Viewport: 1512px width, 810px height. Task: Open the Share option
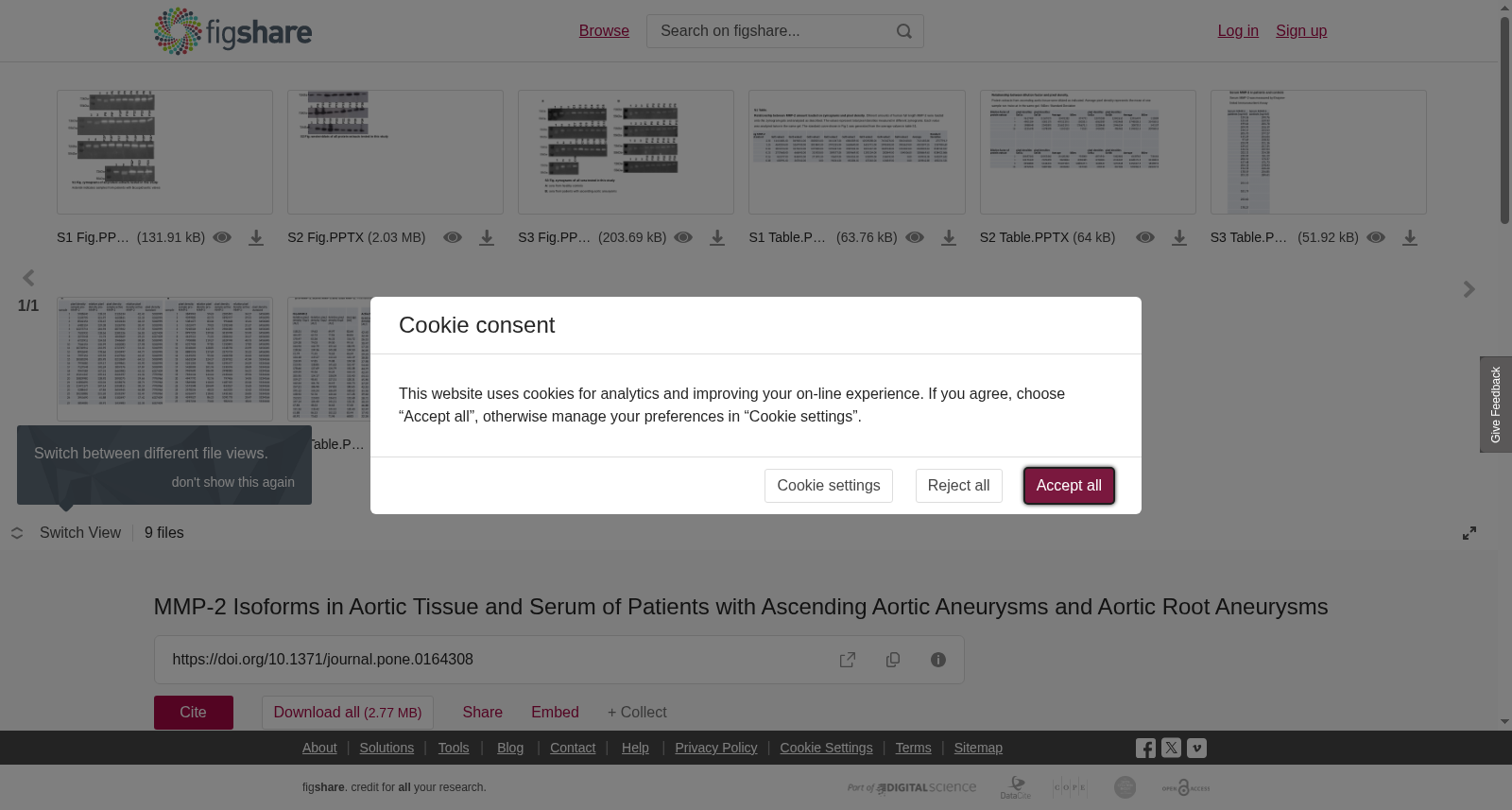click(x=483, y=713)
